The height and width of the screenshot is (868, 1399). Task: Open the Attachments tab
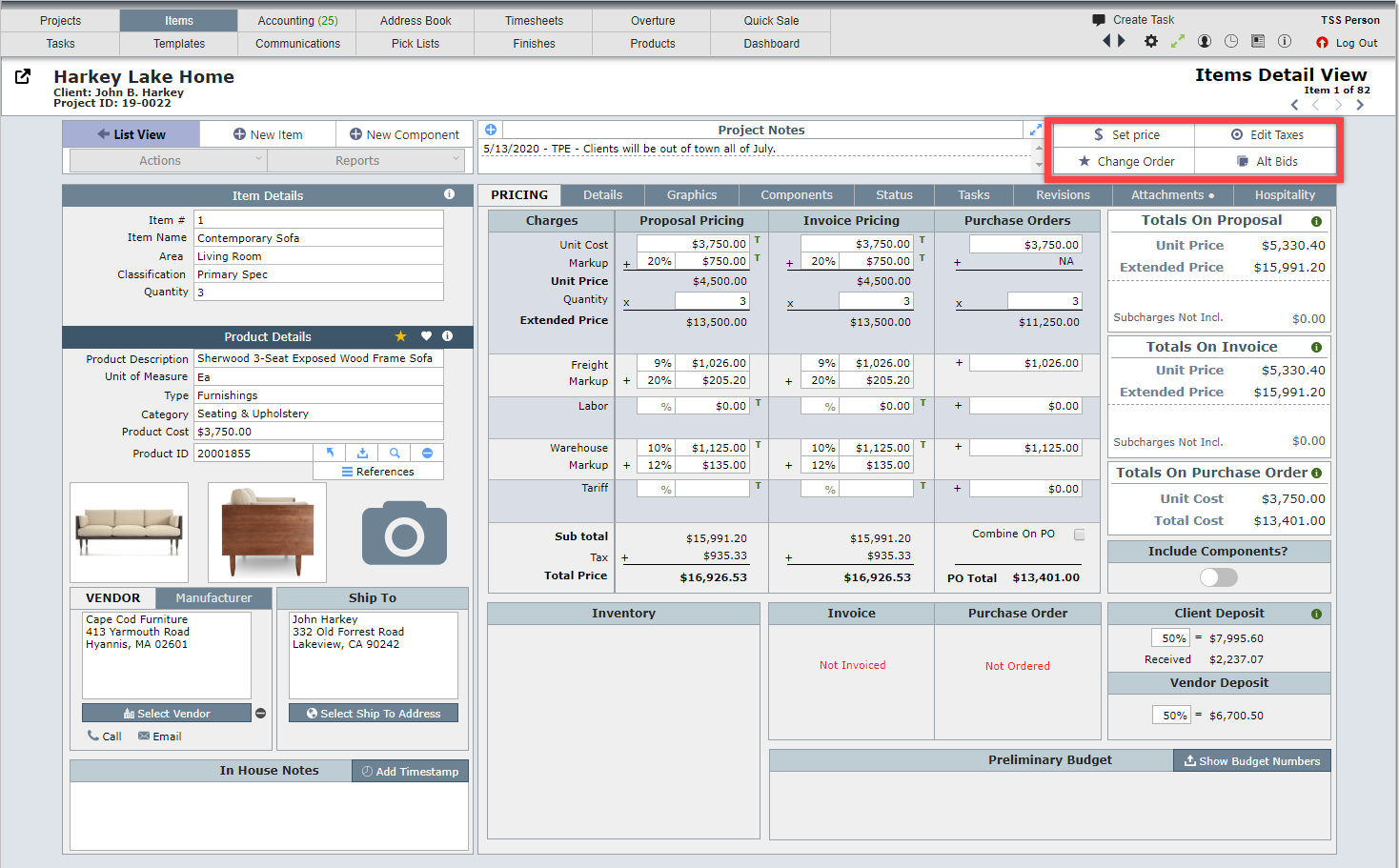pos(1172,194)
